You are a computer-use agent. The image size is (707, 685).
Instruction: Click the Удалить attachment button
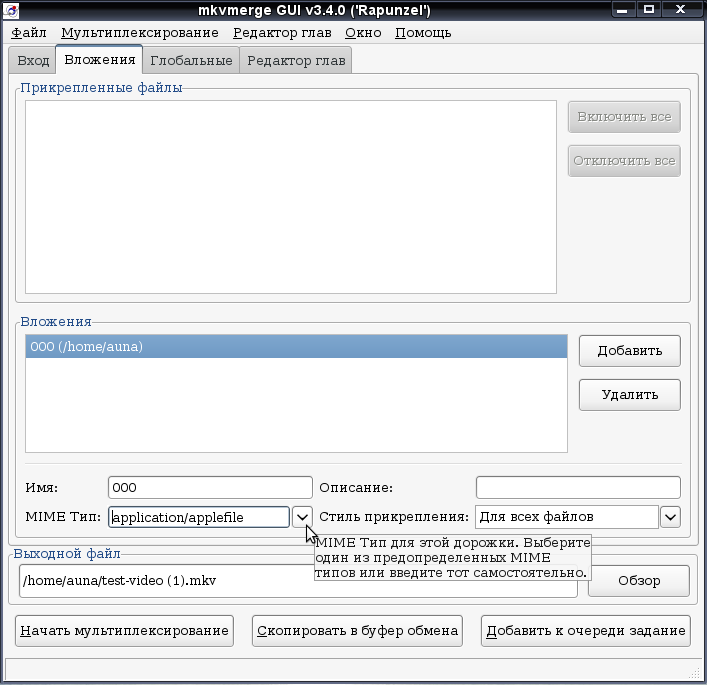[630, 395]
